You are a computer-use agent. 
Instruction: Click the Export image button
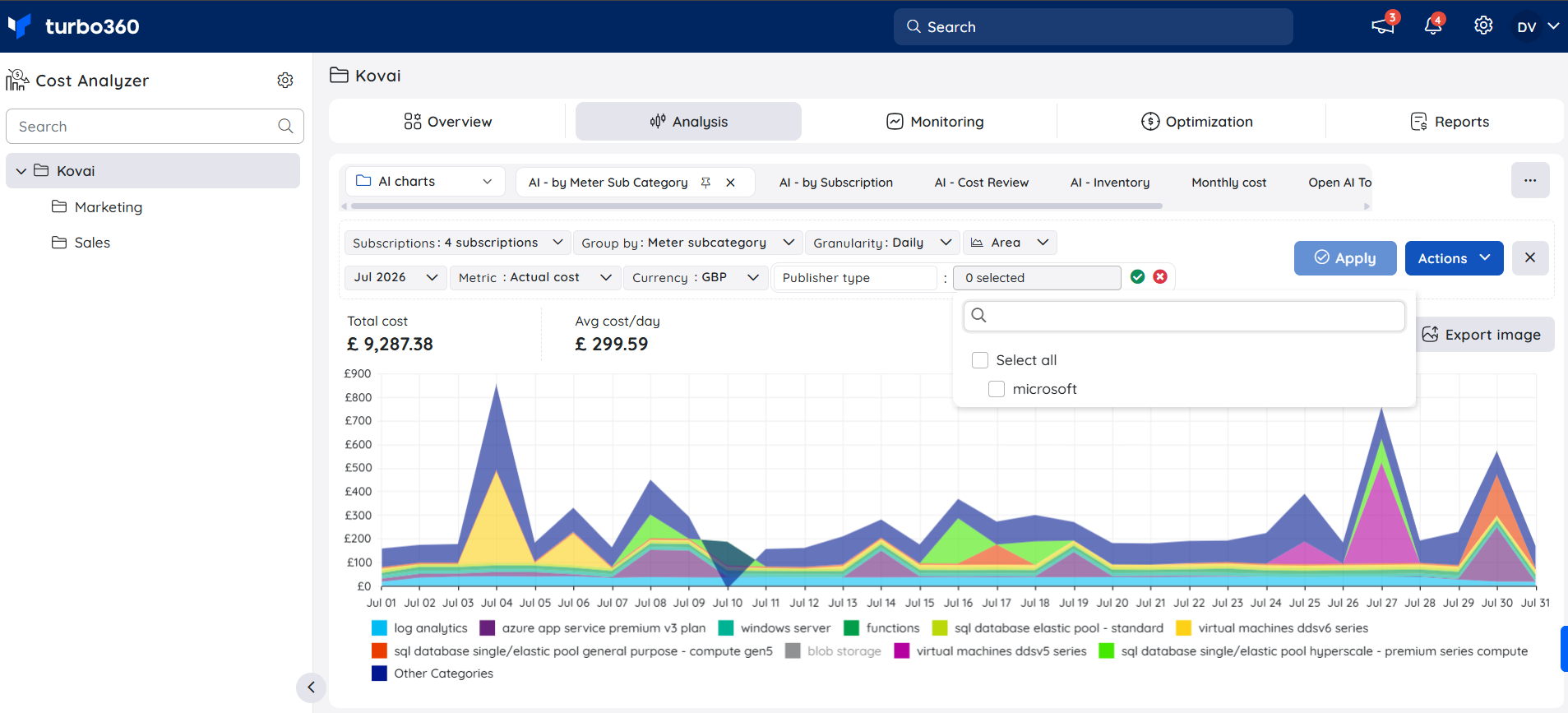click(x=1482, y=335)
